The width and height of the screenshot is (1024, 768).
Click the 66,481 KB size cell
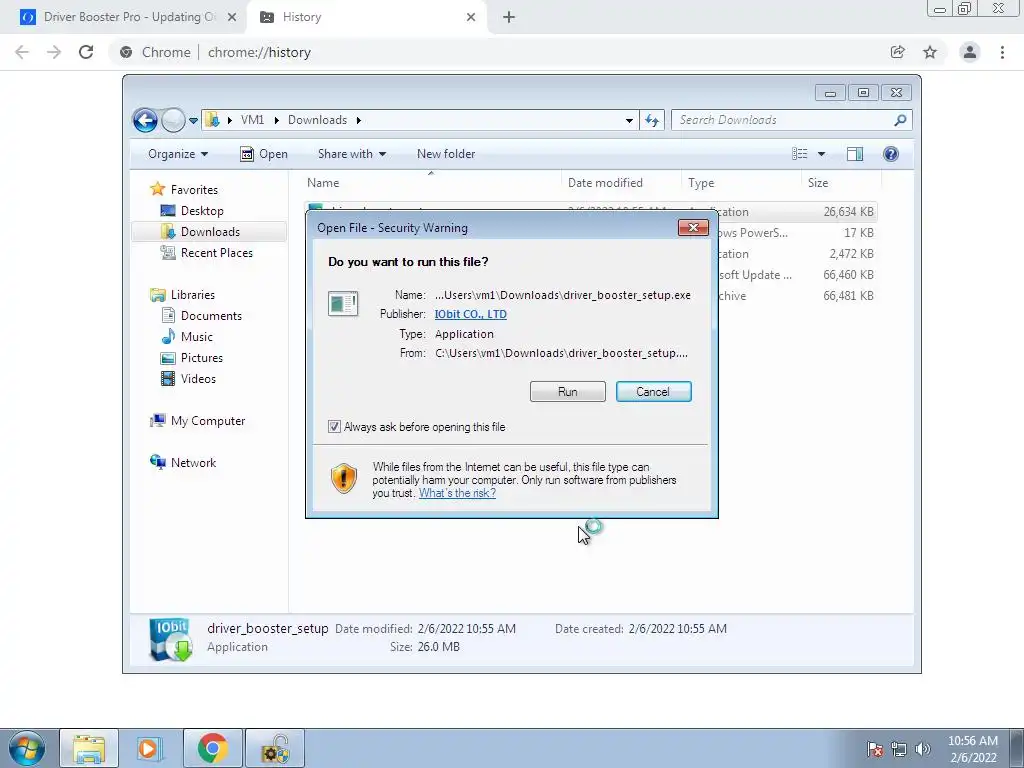pyautogui.click(x=848, y=296)
